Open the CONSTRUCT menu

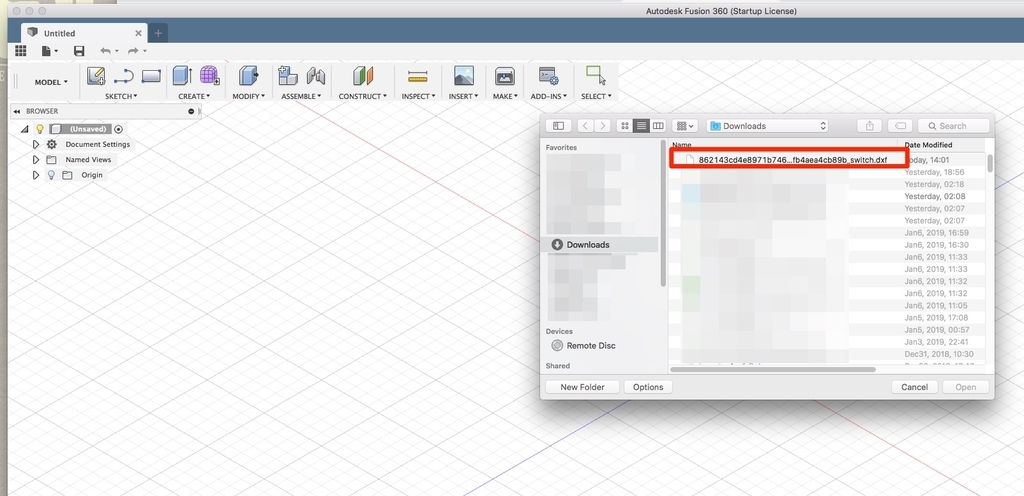tap(362, 96)
